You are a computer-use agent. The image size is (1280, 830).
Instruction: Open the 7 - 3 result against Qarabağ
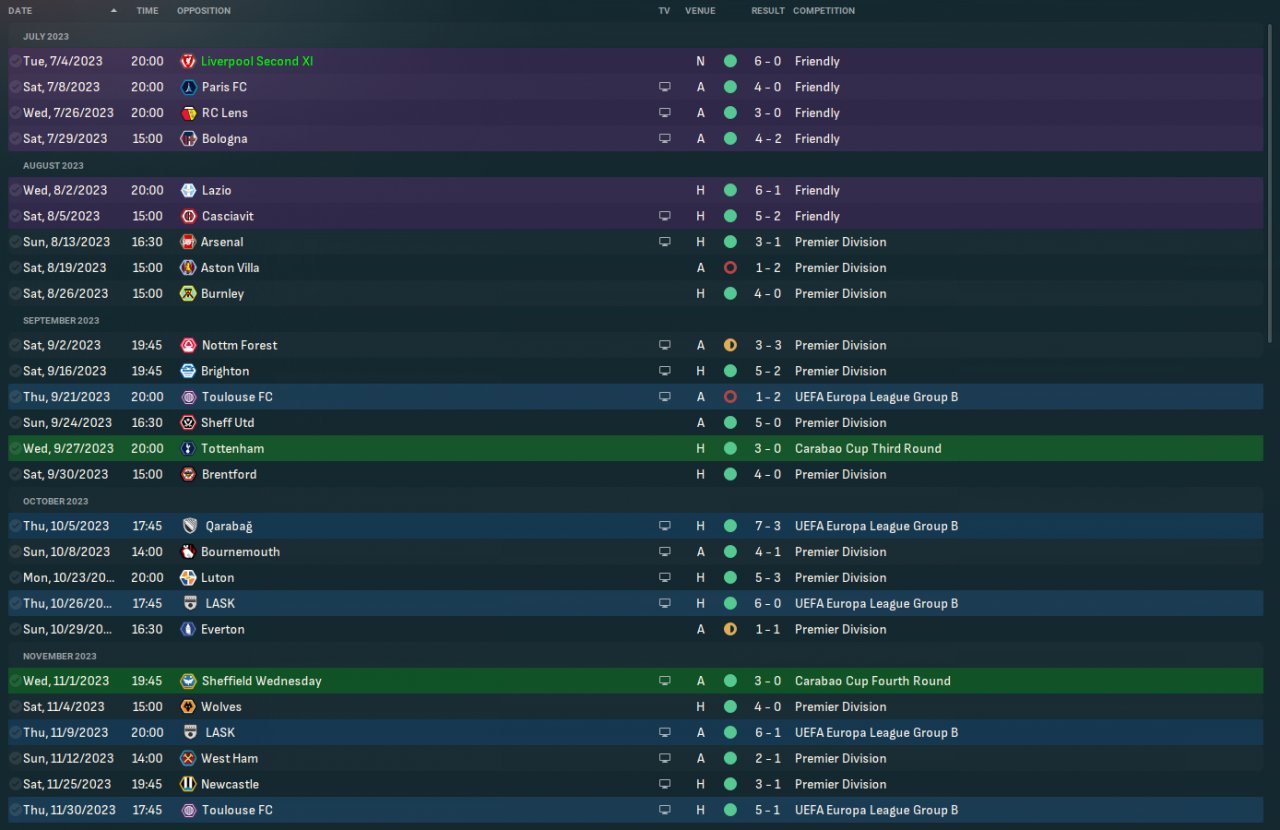point(768,526)
